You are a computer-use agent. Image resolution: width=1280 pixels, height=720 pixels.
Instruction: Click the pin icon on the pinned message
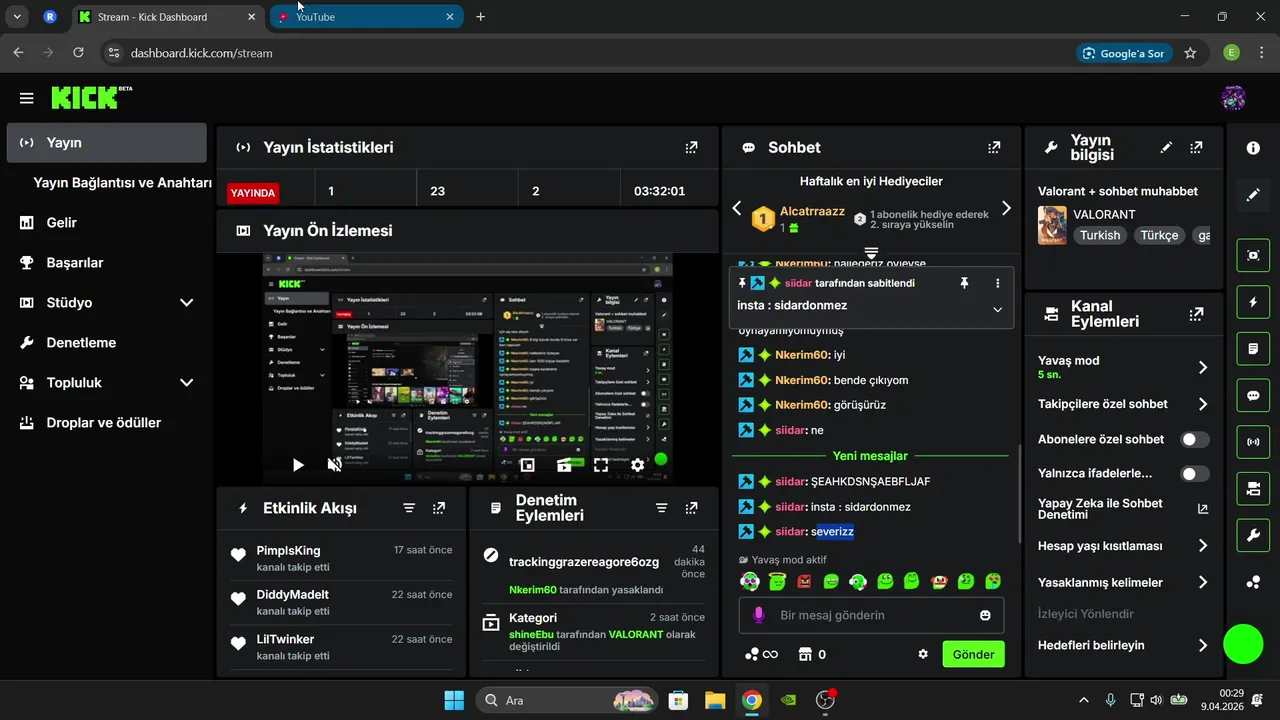tap(964, 283)
